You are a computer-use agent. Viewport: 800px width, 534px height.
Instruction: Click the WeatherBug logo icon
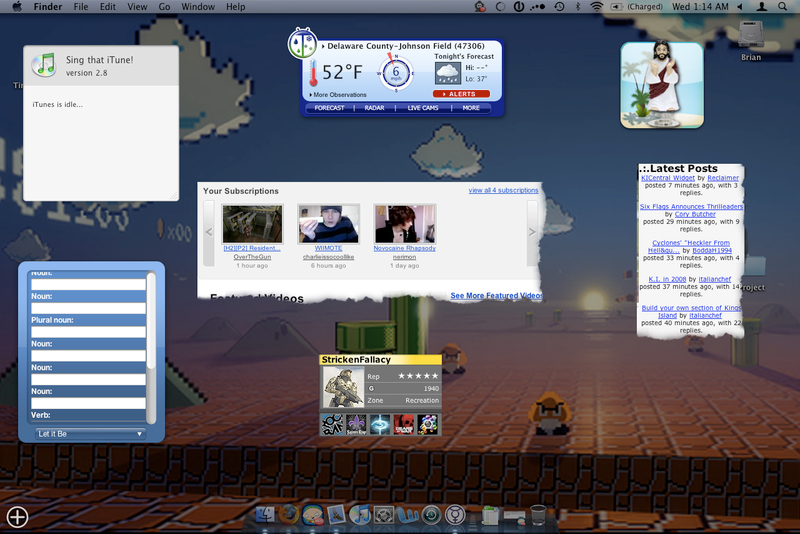pyautogui.click(x=303, y=43)
